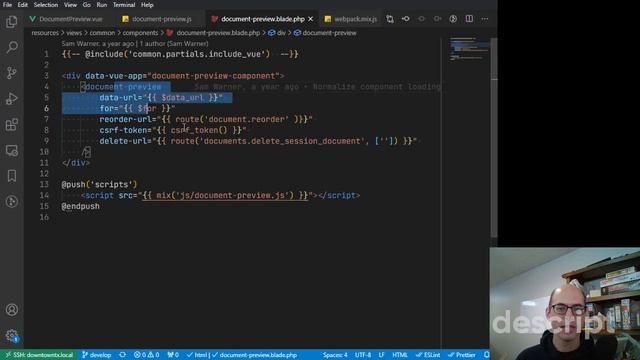The width and height of the screenshot is (640, 360).
Task: Click line number 13 in the gutter
Action: point(44,184)
